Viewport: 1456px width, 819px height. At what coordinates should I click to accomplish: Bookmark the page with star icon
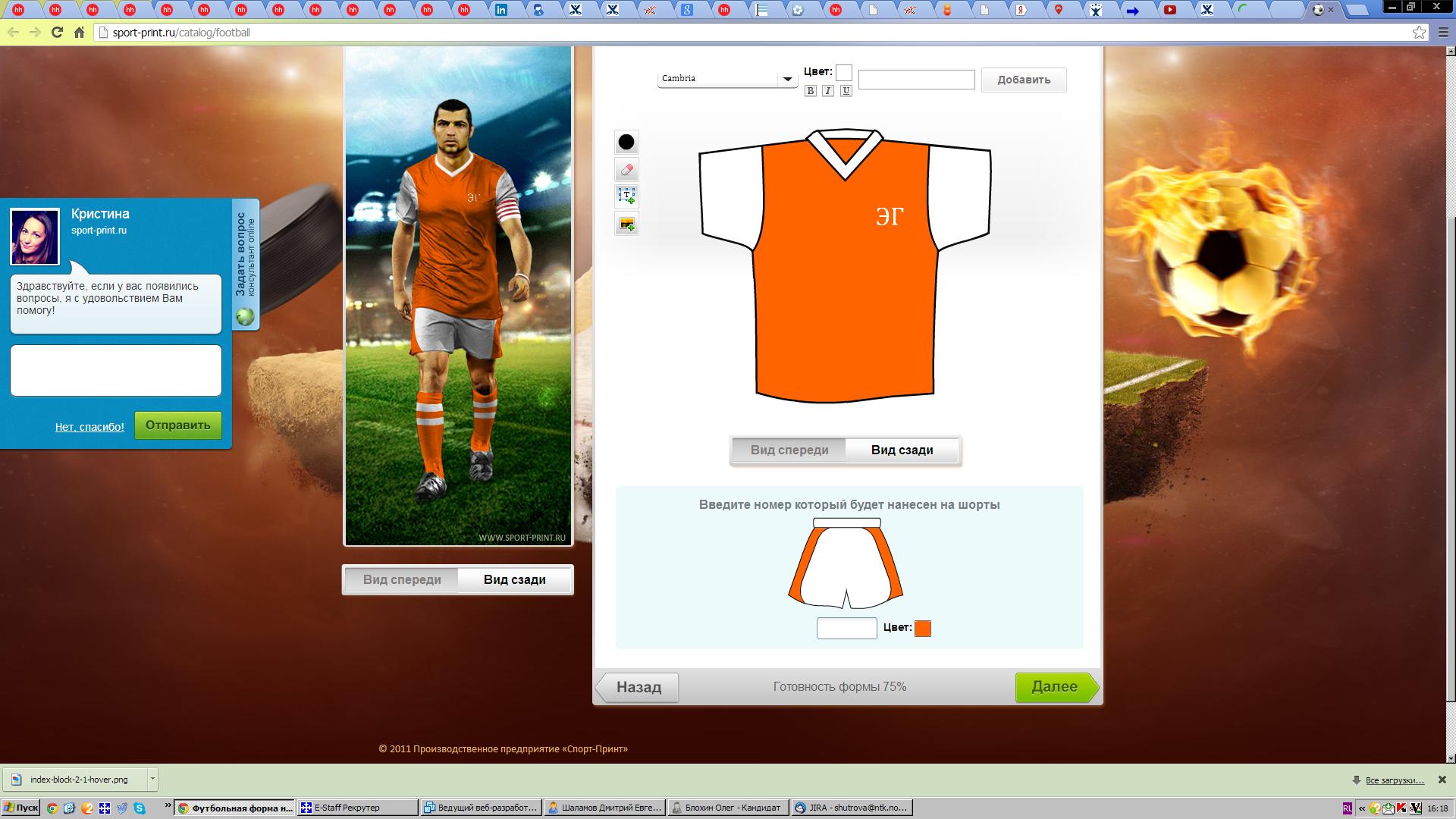[1419, 33]
